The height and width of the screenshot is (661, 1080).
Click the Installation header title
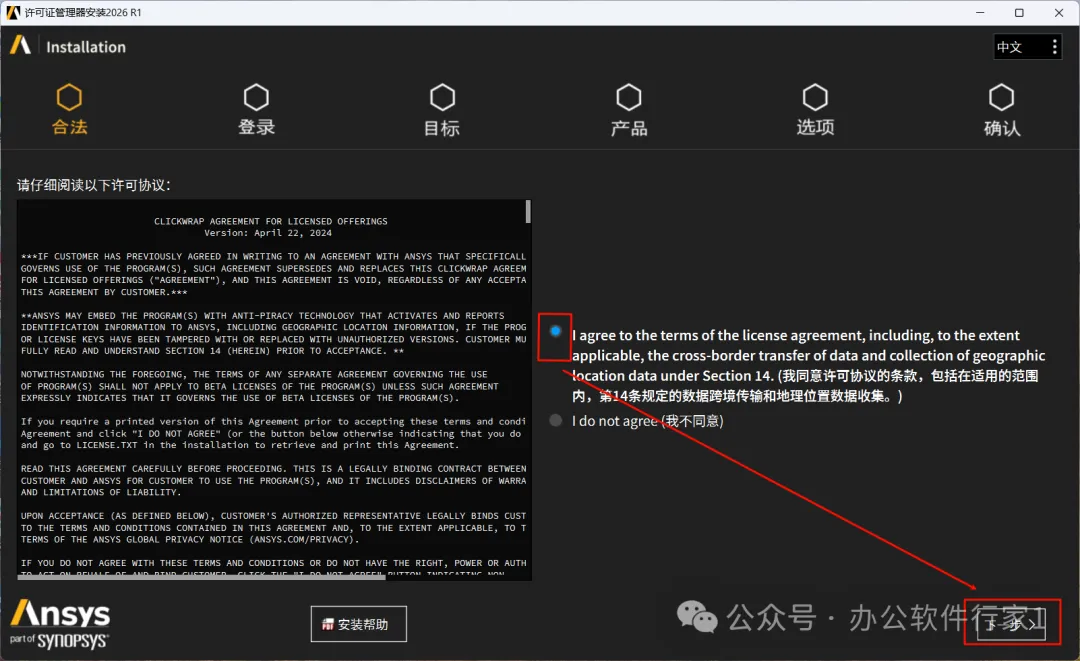(86, 47)
